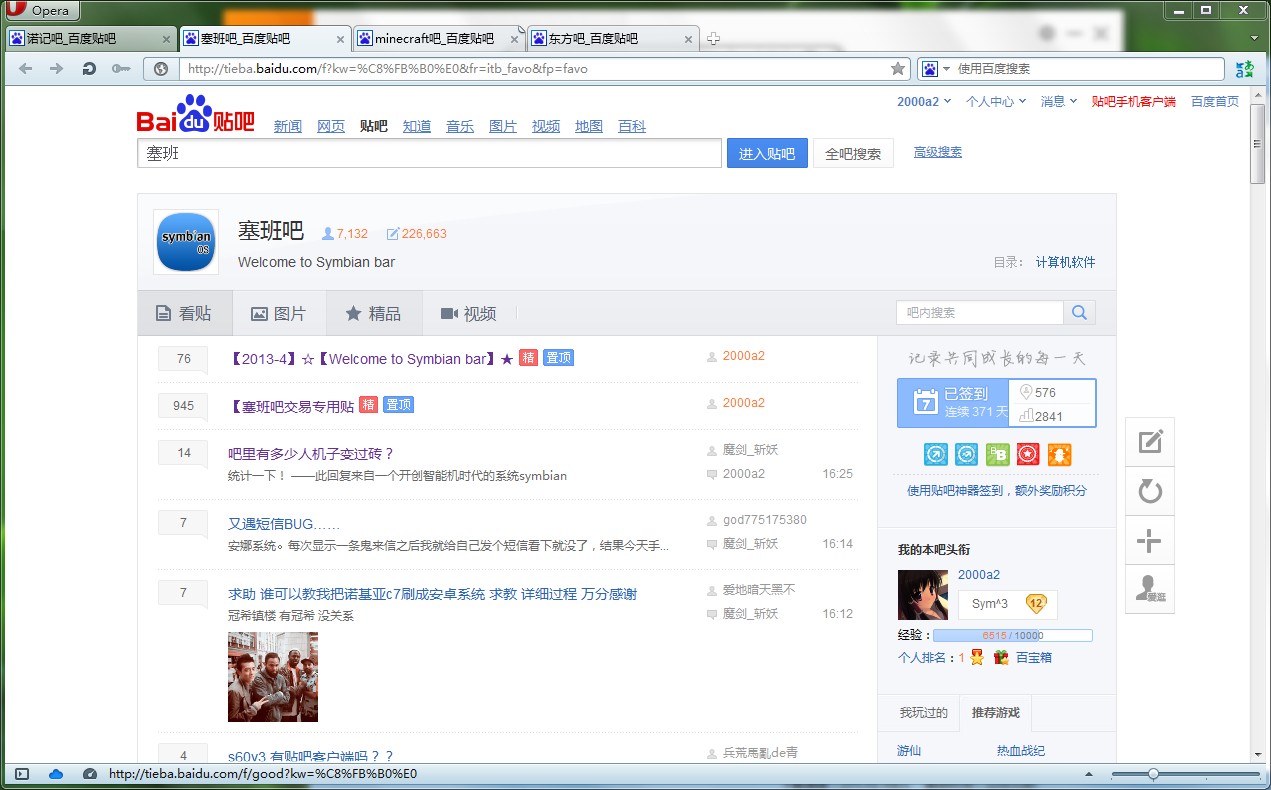Click the Opera Link cloud icon
Image resolution: width=1271 pixels, height=790 pixels.
pos(56,774)
